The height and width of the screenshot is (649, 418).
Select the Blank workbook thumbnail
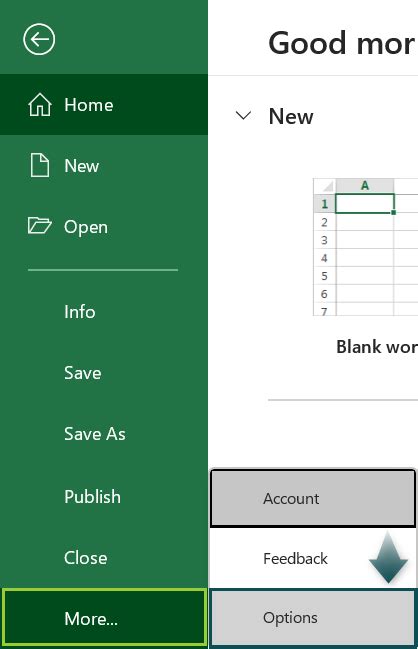tap(365, 247)
